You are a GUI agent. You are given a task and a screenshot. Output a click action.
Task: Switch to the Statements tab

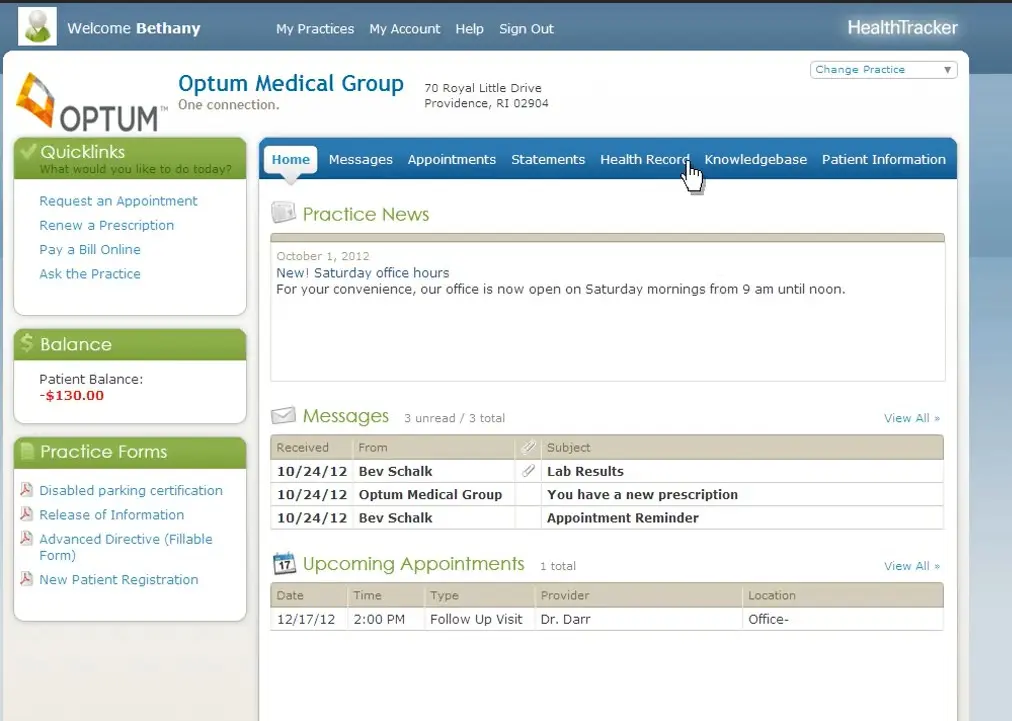point(548,159)
